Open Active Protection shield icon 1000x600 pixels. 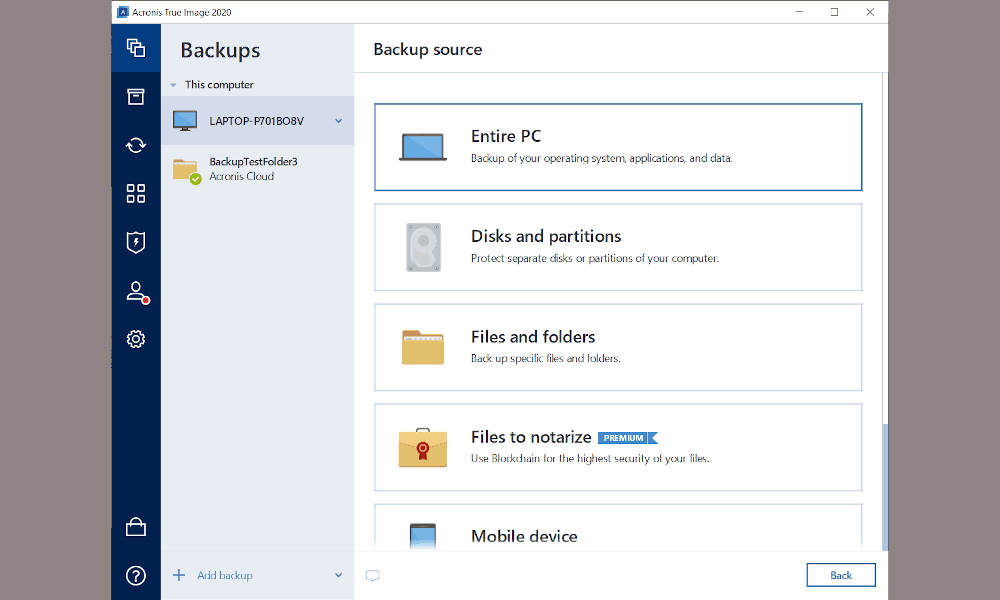(x=136, y=242)
